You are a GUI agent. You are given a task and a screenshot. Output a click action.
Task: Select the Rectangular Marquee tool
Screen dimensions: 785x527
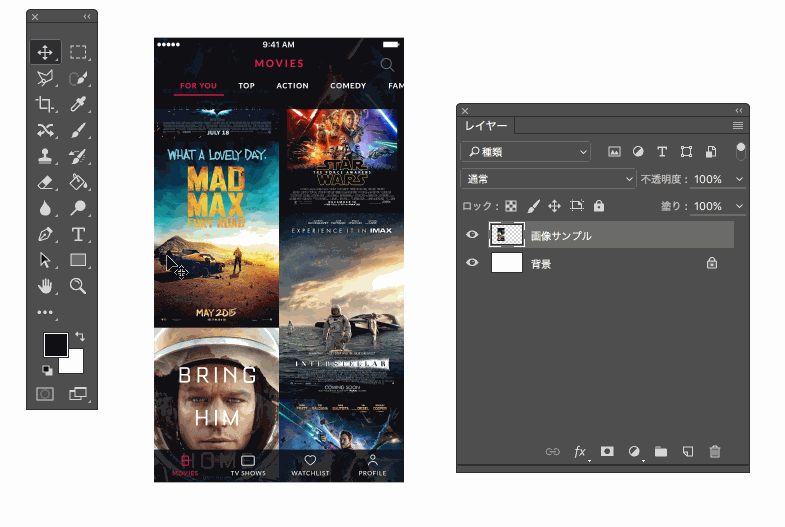coord(78,52)
